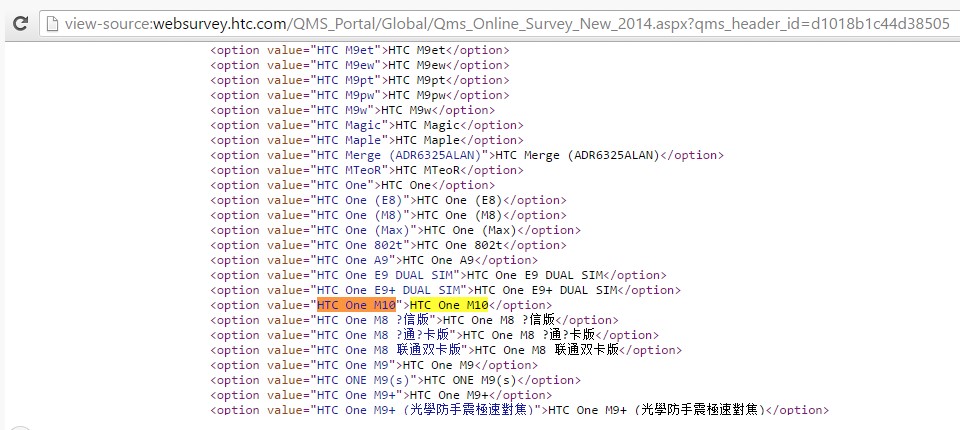Image resolution: width=960 pixels, height=430 pixels.
Task: Click the HTC M9pw option line
Action: 359,95
